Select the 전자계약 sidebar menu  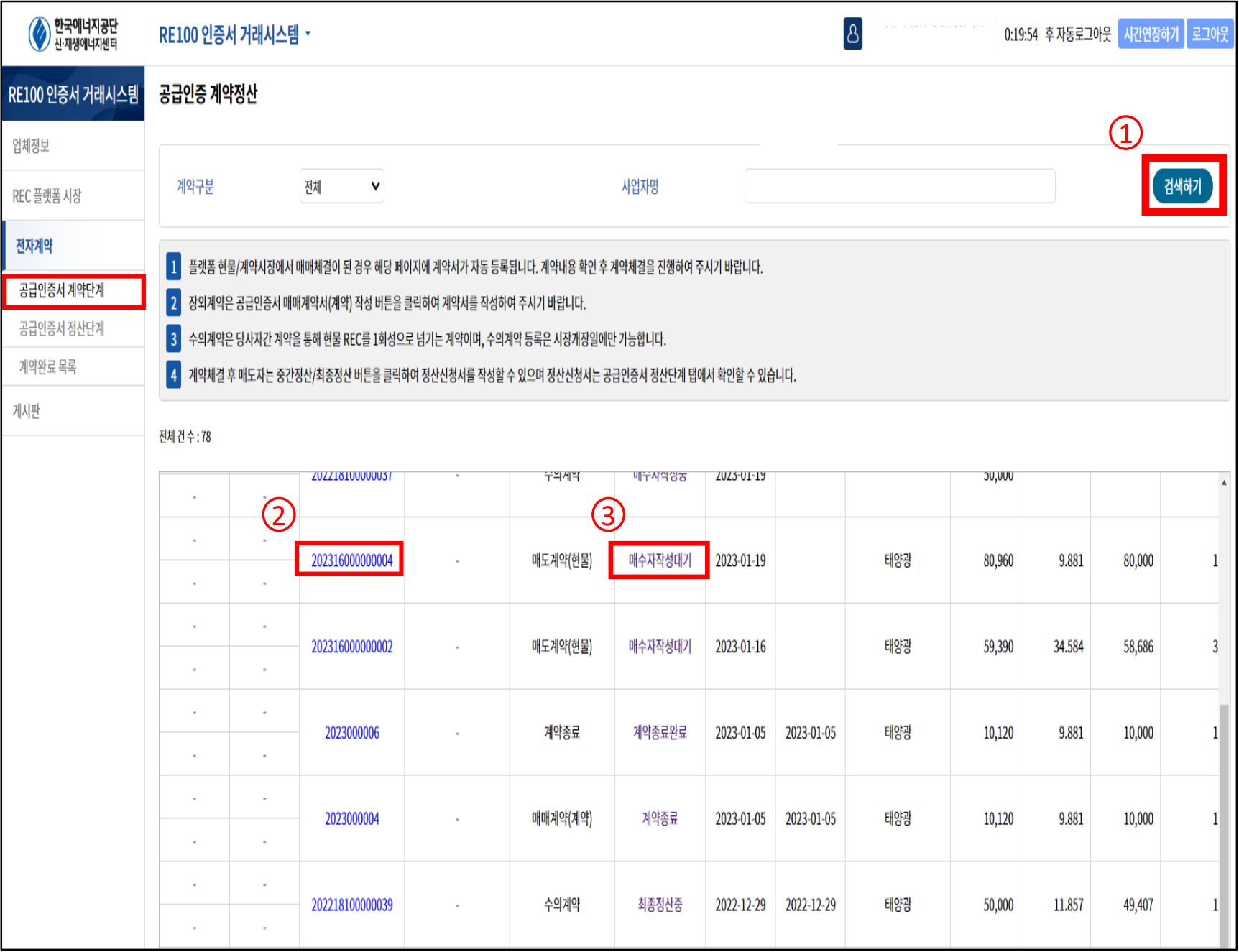click(34, 246)
